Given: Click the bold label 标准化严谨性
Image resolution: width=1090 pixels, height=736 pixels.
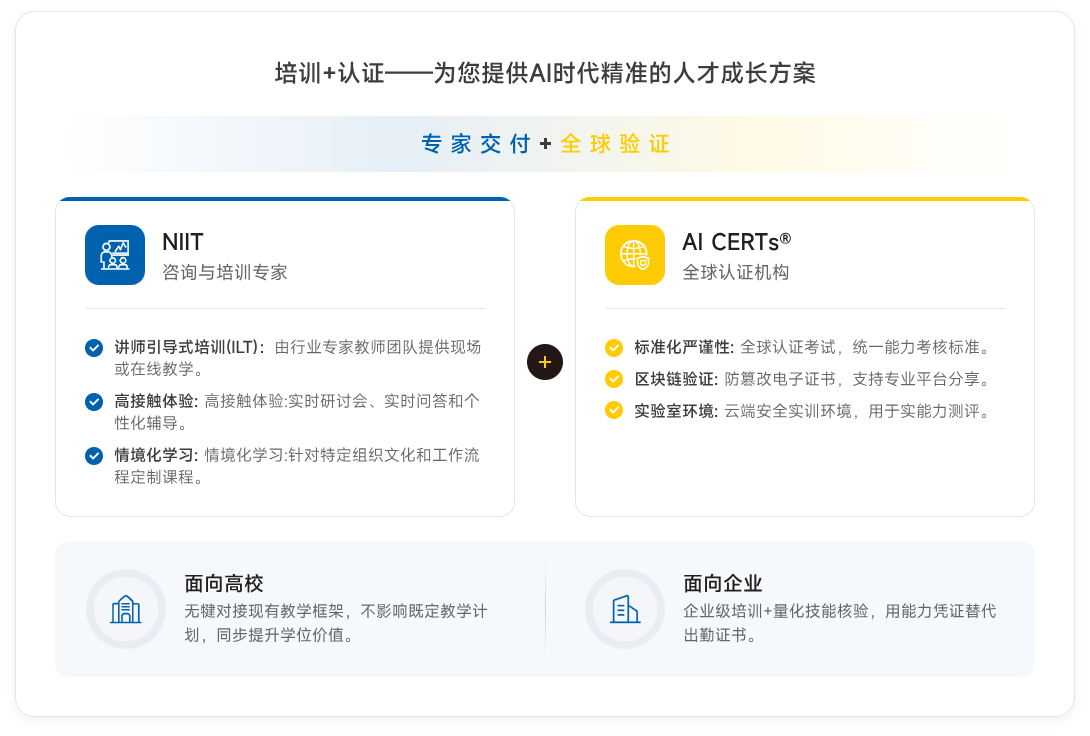Looking at the screenshot, I should (x=683, y=347).
